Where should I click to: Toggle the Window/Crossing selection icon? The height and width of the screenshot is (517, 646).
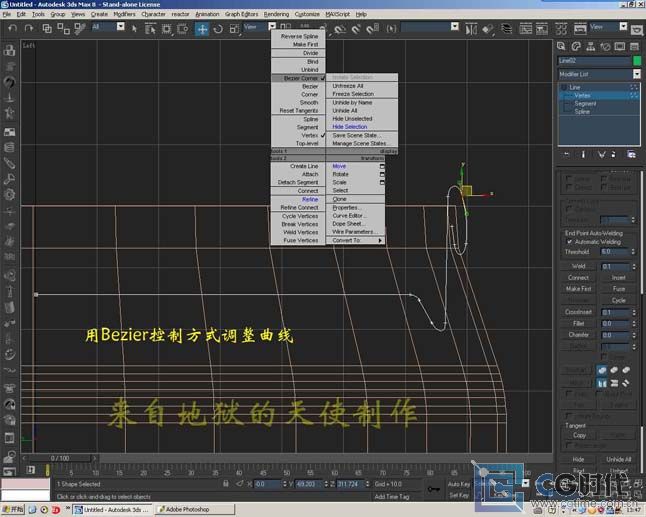pos(183,28)
